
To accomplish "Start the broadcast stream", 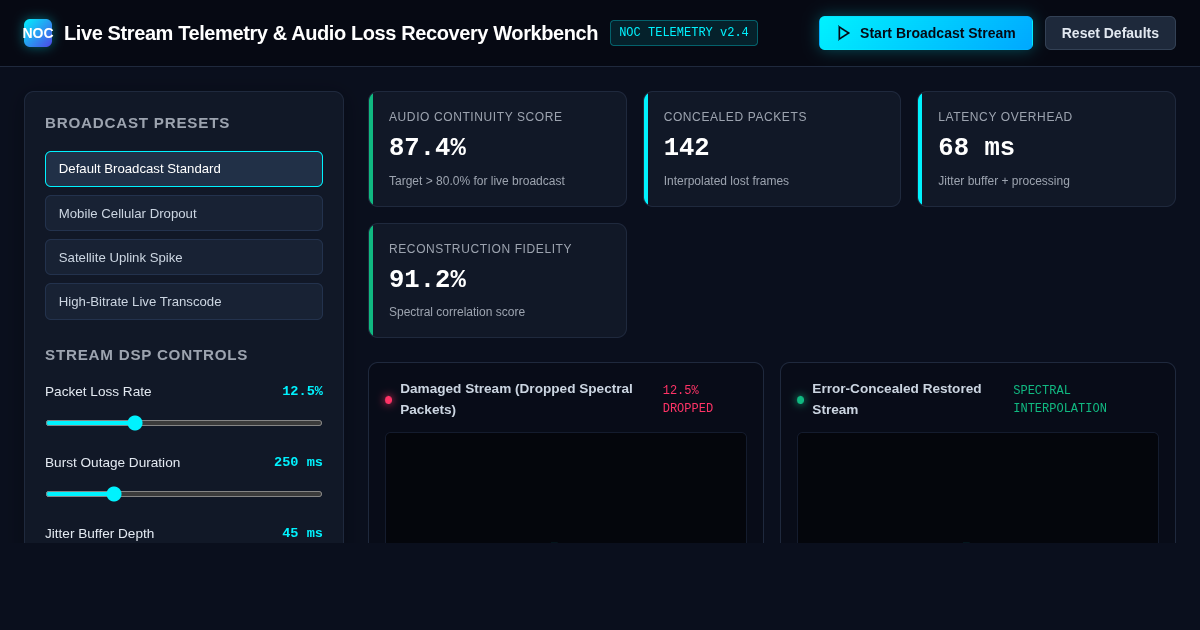I will coord(926,33).
